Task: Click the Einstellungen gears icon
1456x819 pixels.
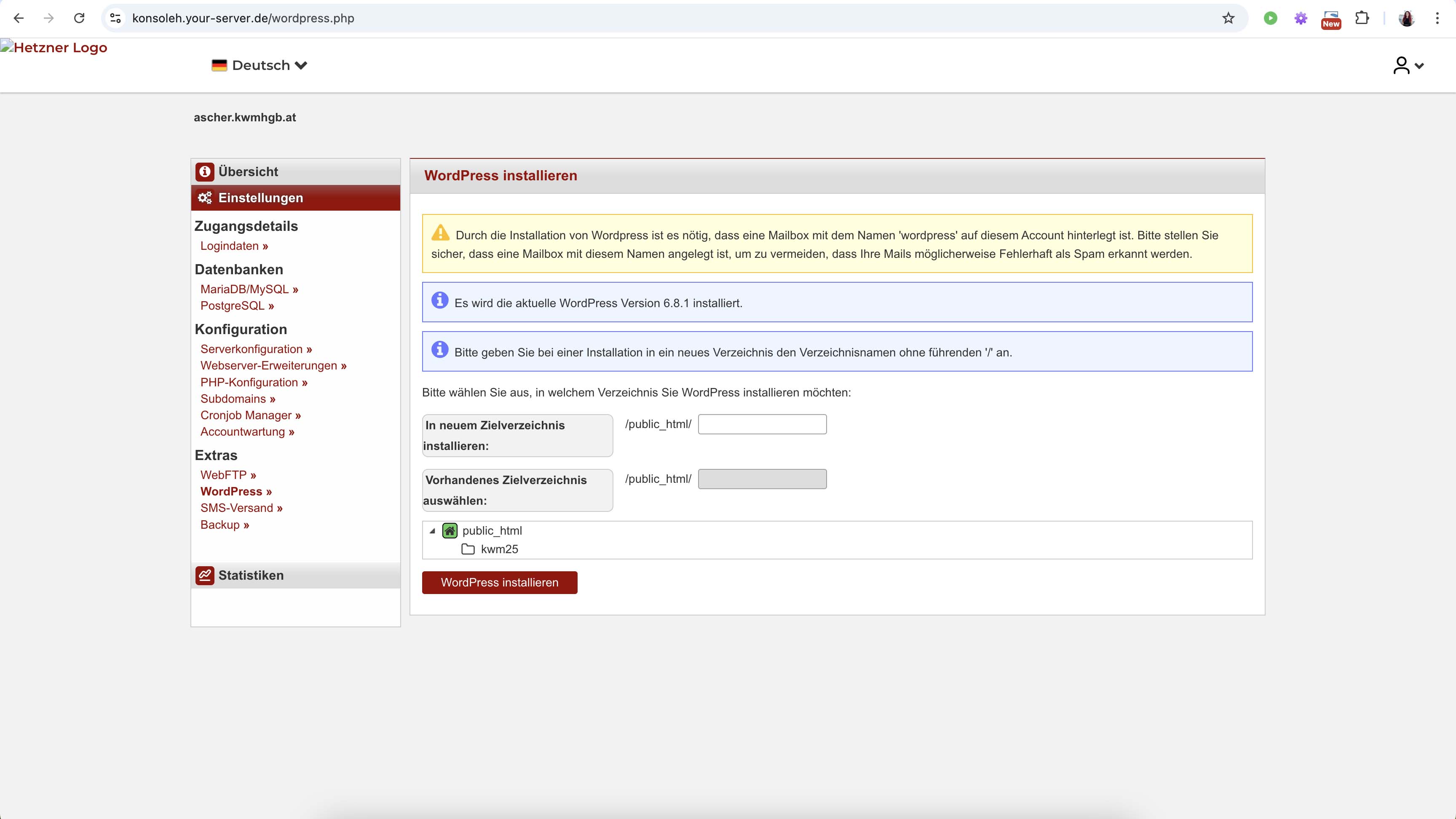Action: click(x=205, y=198)
